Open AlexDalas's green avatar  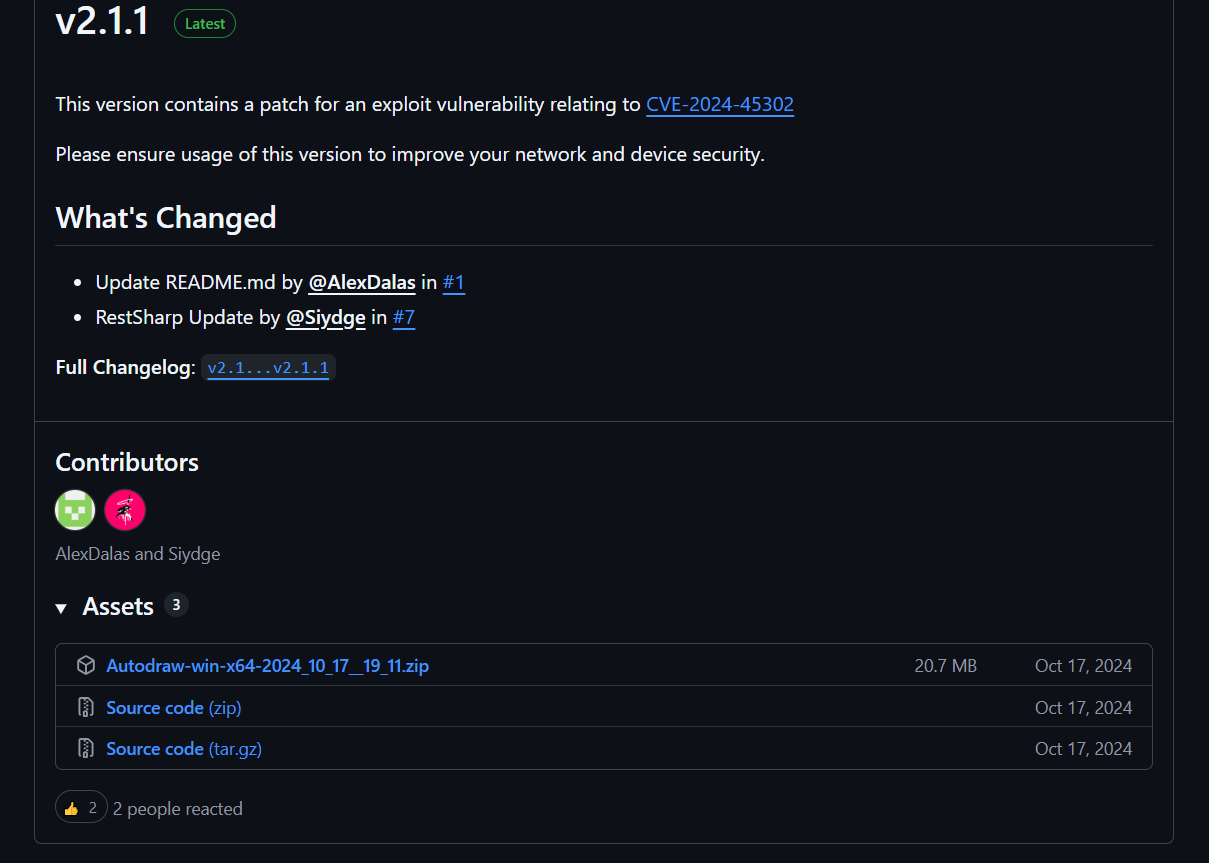click(x=75, y=510)
